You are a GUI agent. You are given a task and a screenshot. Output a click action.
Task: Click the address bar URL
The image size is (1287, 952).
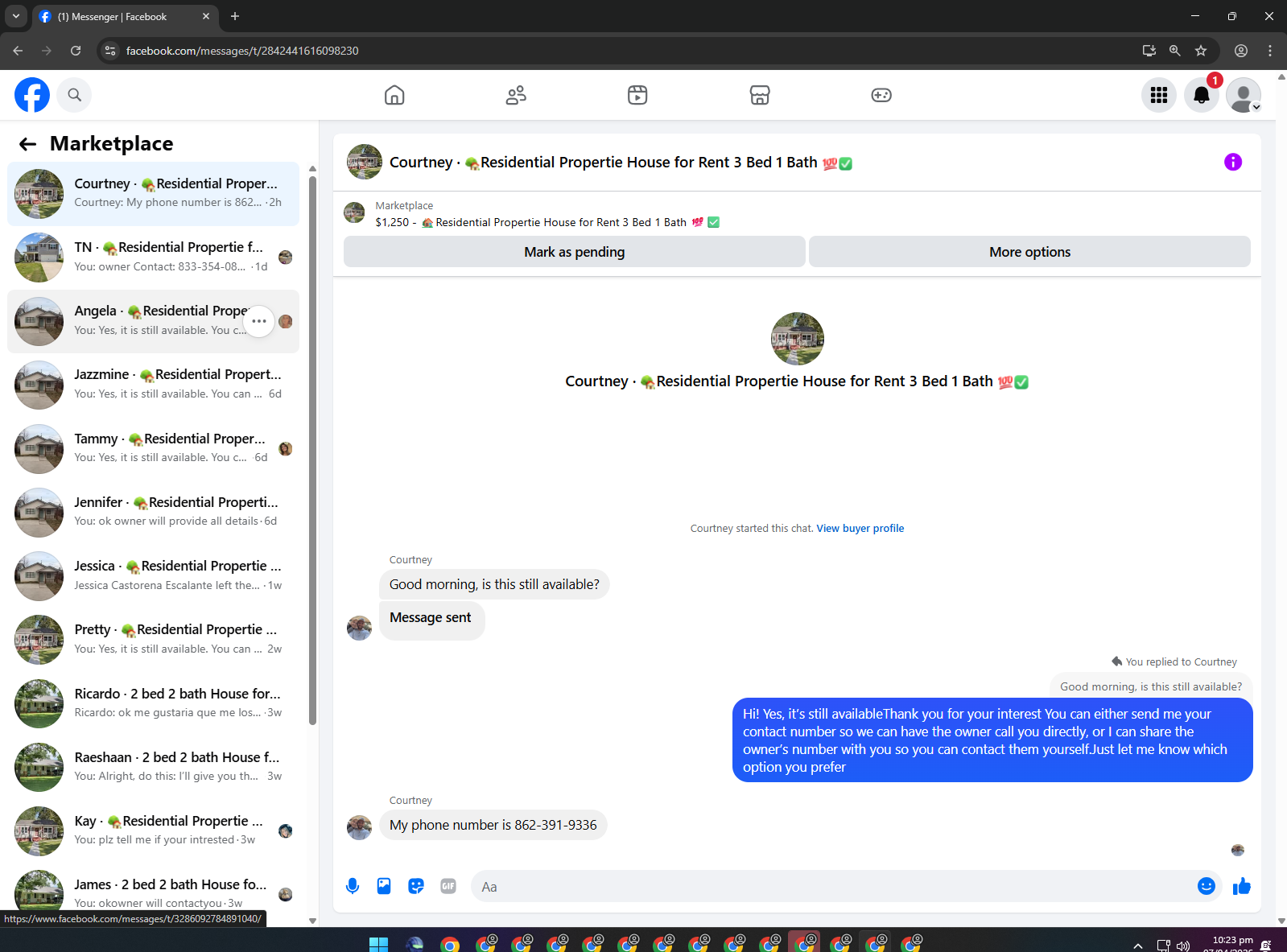(242, 51)
